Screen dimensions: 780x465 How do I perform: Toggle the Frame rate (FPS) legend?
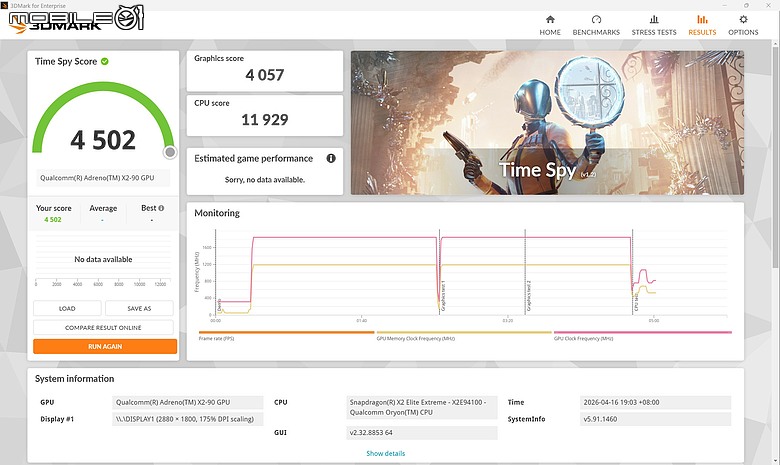click(286, 335)
